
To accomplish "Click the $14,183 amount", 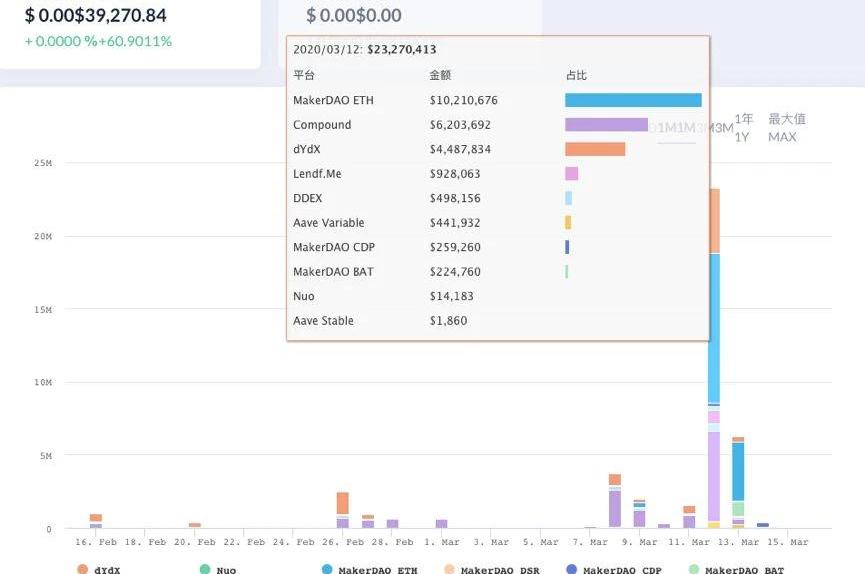I will [451, 296].
